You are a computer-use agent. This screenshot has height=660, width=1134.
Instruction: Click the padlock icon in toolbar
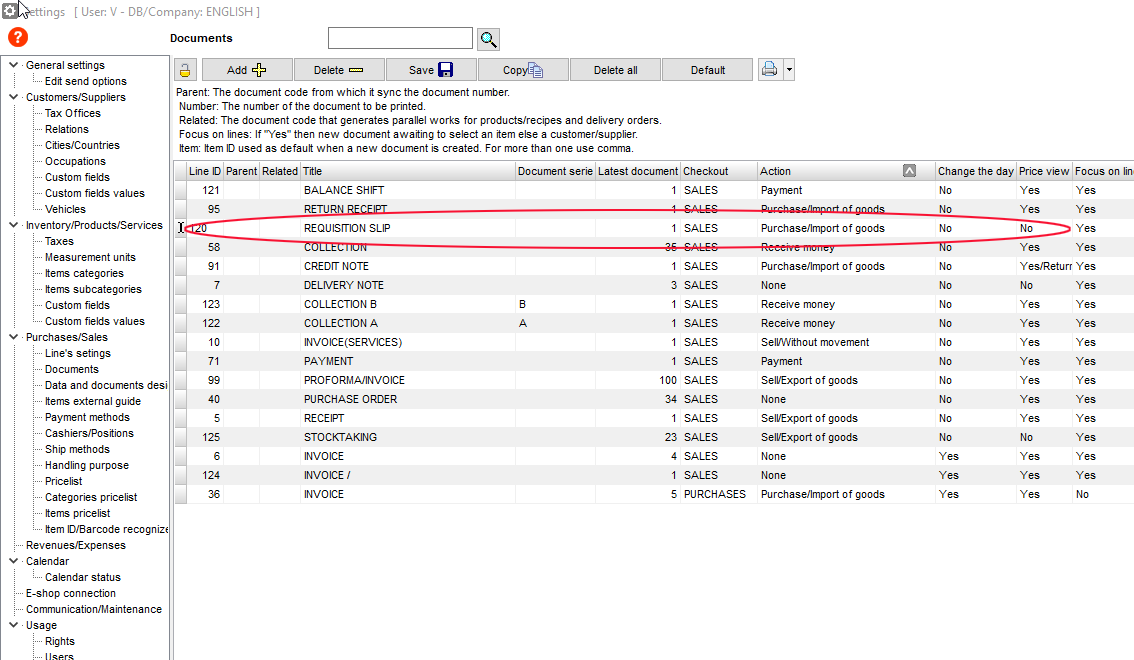tap(185, 70)
